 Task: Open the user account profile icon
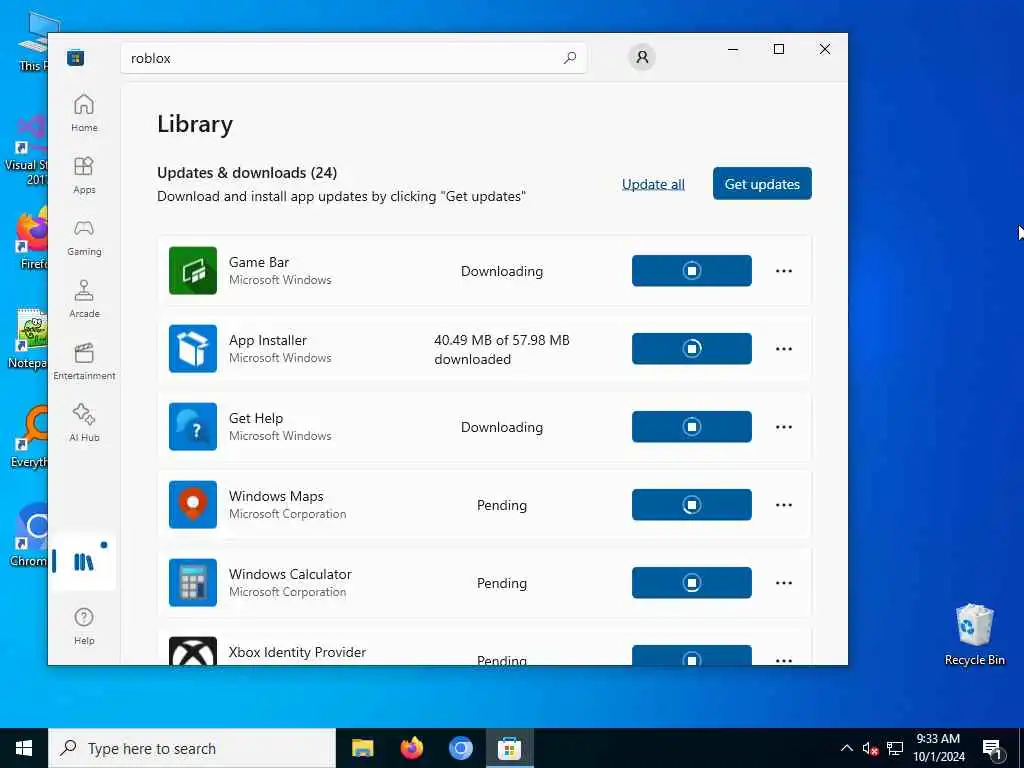[642, 57]
